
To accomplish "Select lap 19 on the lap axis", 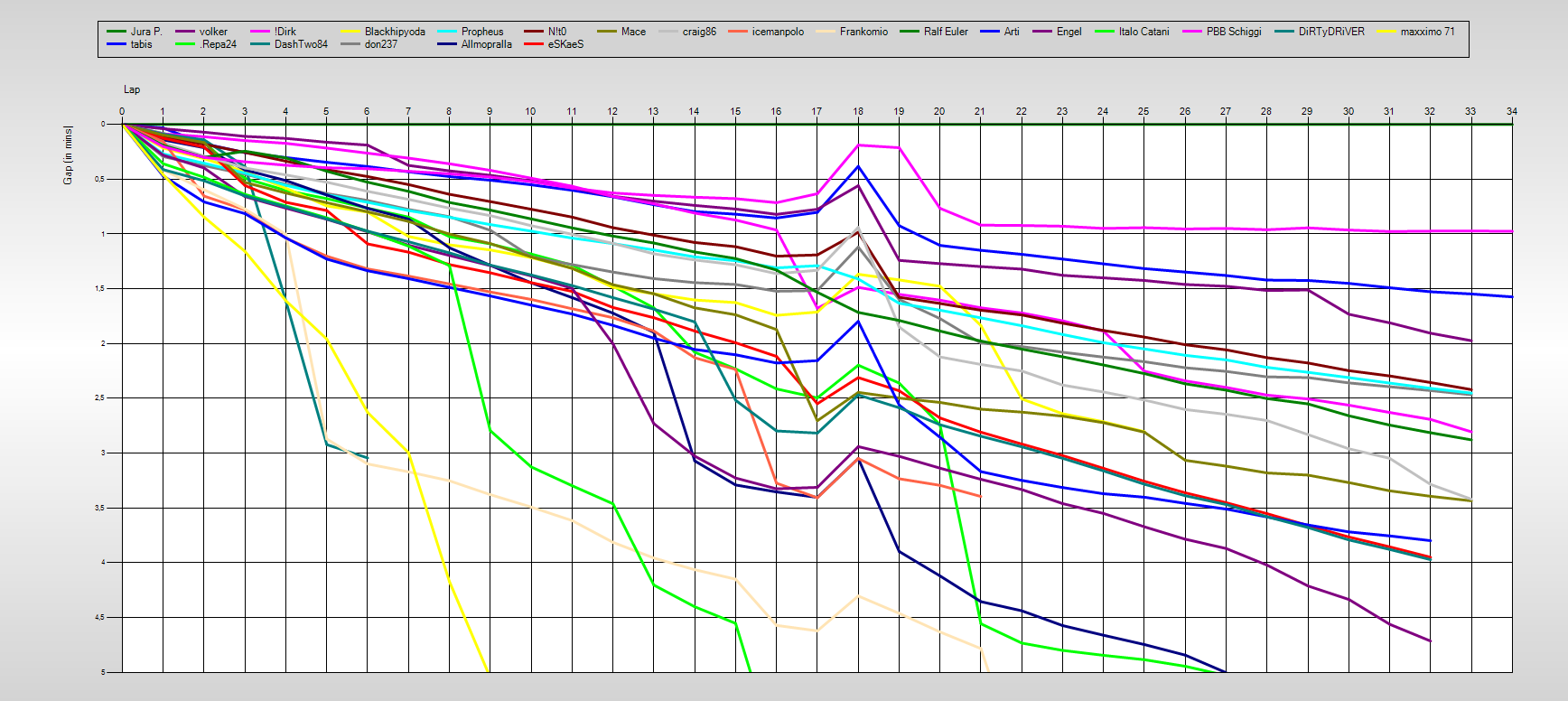I will click(x=899, y=112).
